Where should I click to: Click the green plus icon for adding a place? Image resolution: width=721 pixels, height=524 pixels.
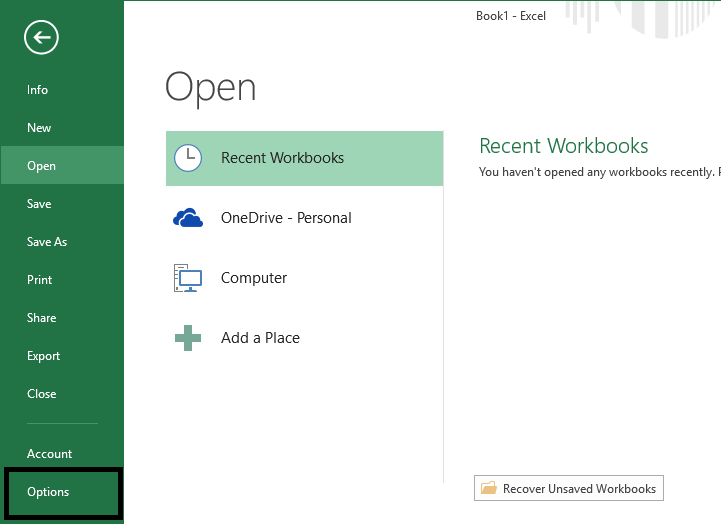point(188,338)
